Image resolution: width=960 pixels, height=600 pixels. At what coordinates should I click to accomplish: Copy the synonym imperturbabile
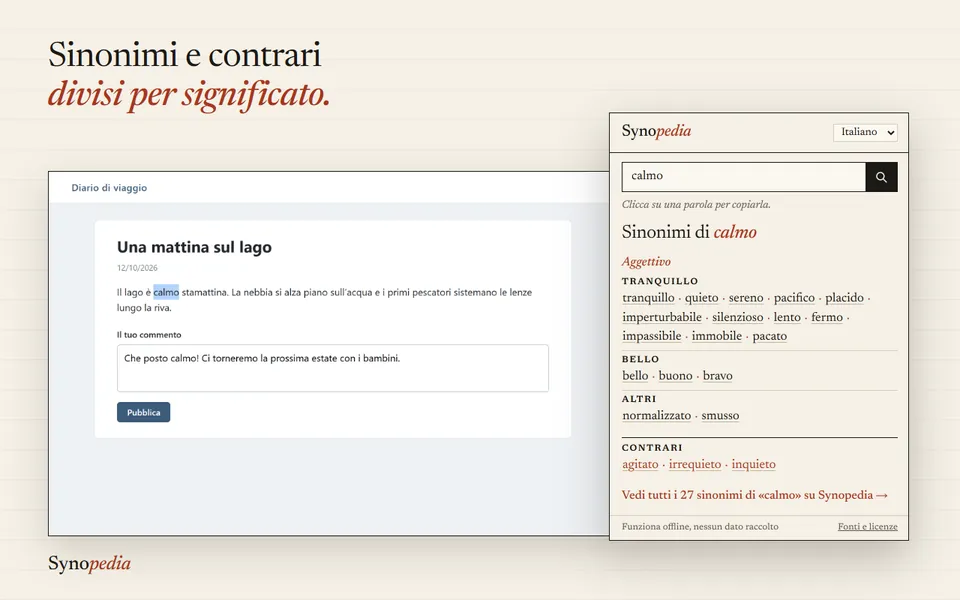coord(662,317)
